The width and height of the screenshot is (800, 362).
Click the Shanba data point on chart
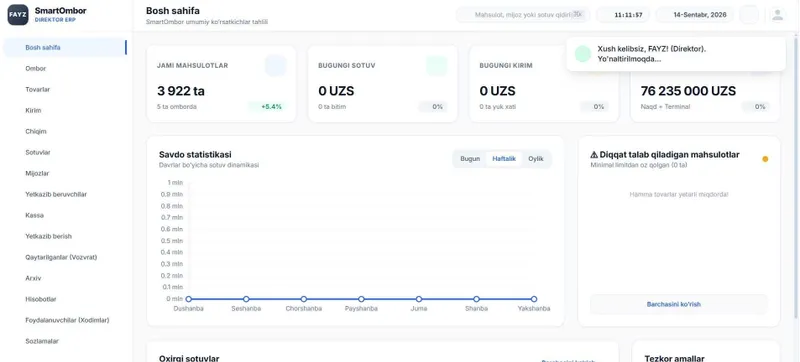click(477, 299)
